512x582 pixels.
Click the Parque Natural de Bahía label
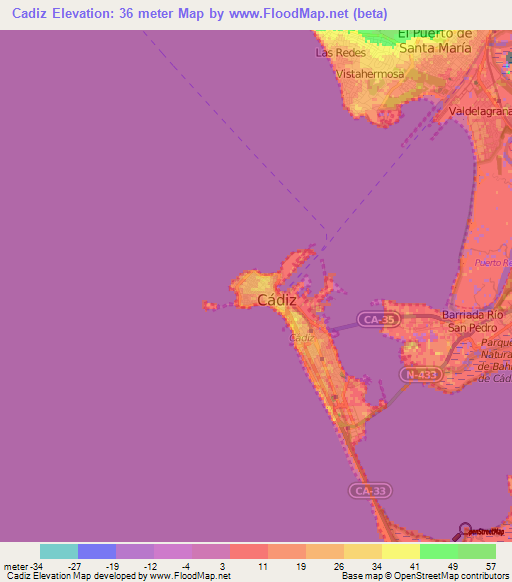point(495,360)
